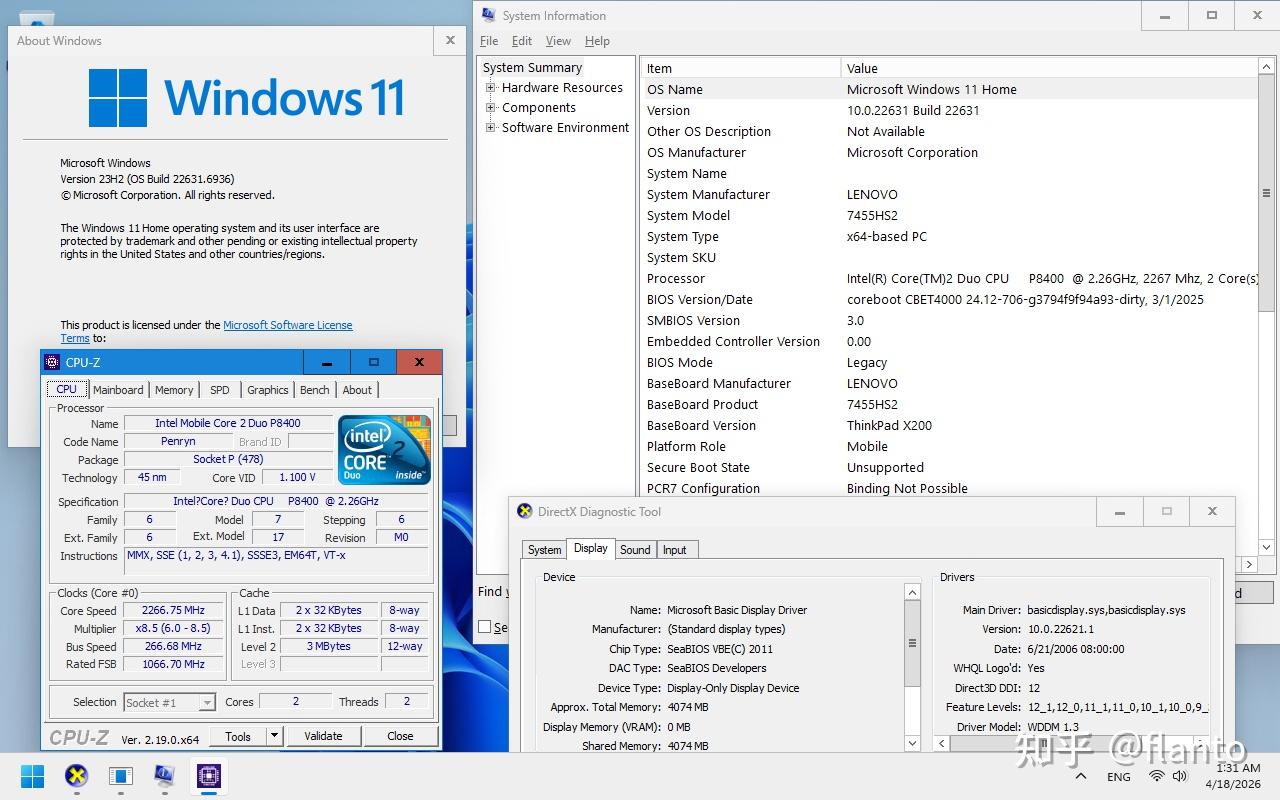Click the CPU-Z Tools button
The width and height of the screenshot is (1280, 800).
(238, 736)
